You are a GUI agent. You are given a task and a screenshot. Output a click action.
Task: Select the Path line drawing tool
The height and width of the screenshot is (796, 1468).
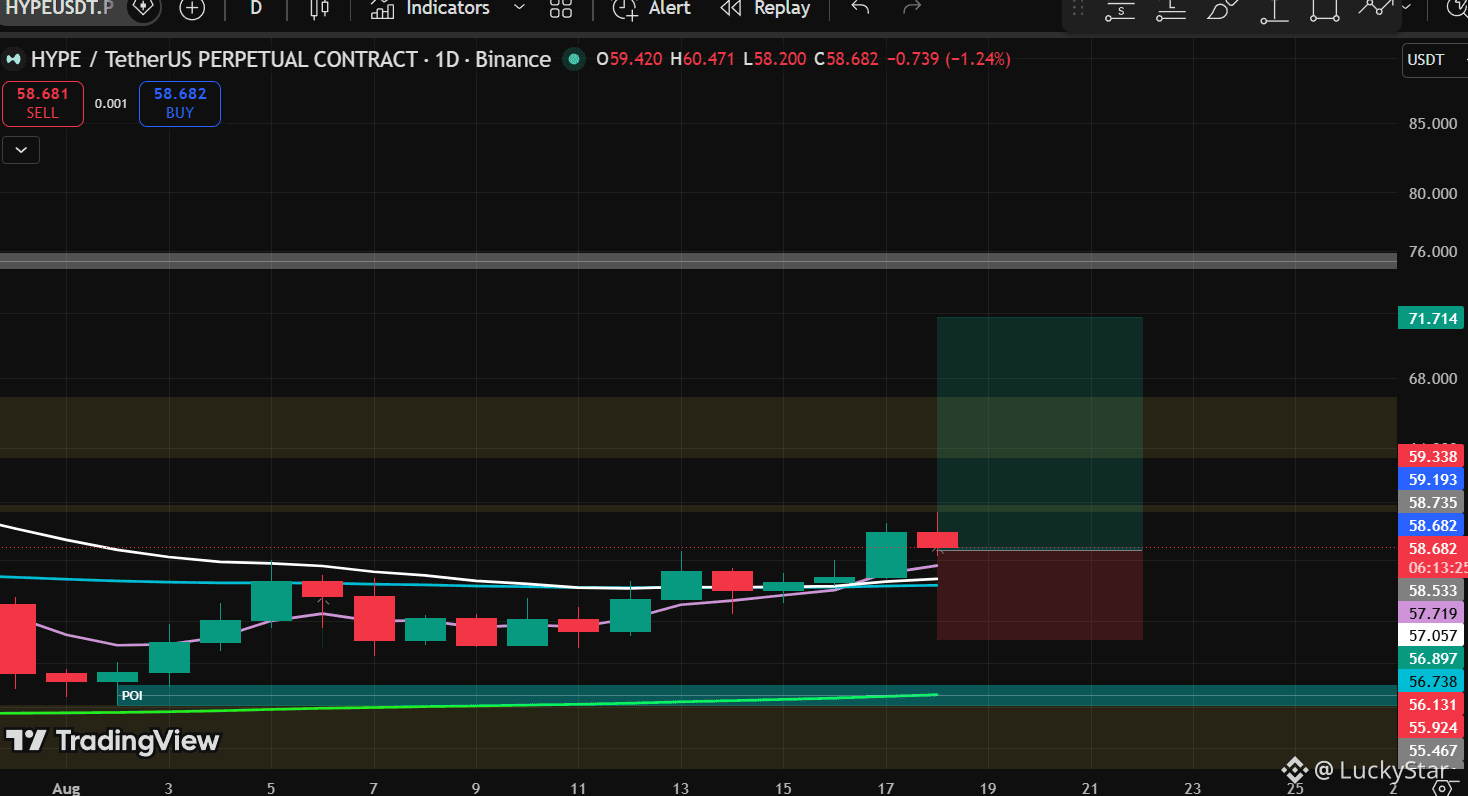click(x=1375, y=7)
